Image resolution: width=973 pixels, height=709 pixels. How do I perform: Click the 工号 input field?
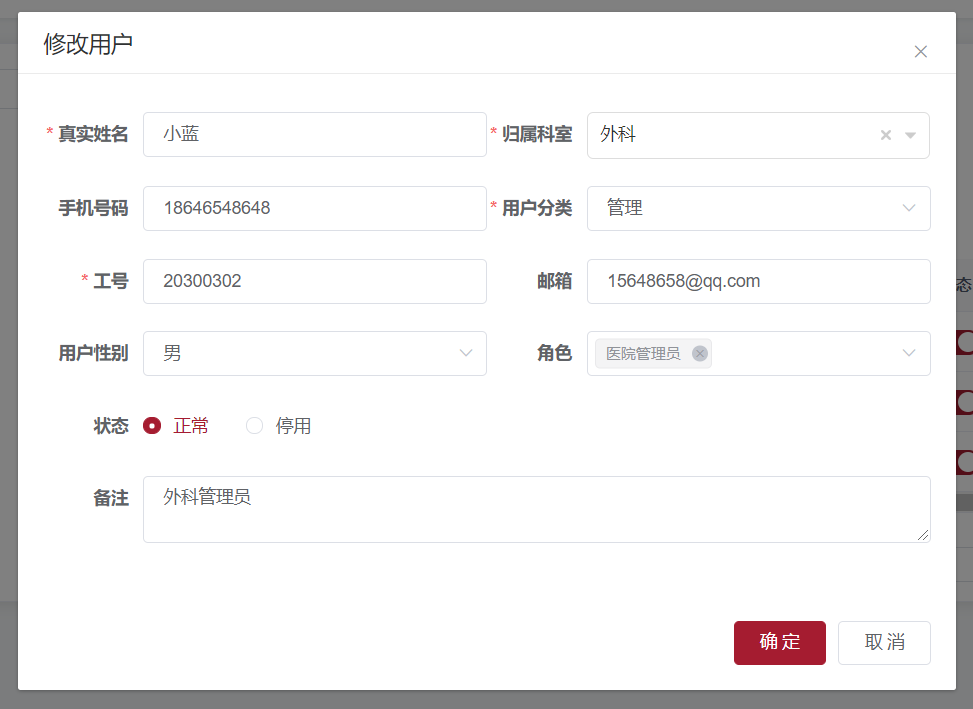[x=315, y=282]
